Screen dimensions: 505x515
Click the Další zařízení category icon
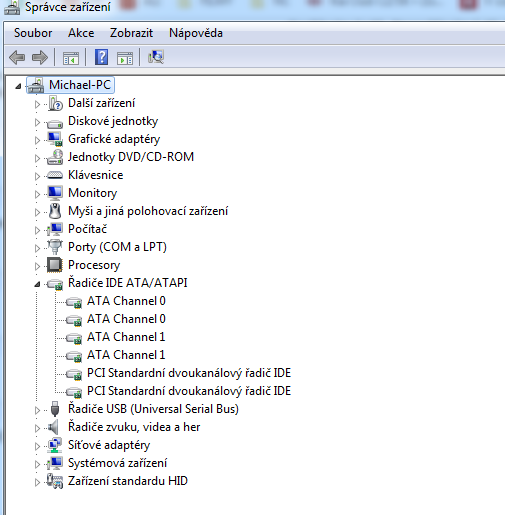pyautogui.click(x=55, y=103)
